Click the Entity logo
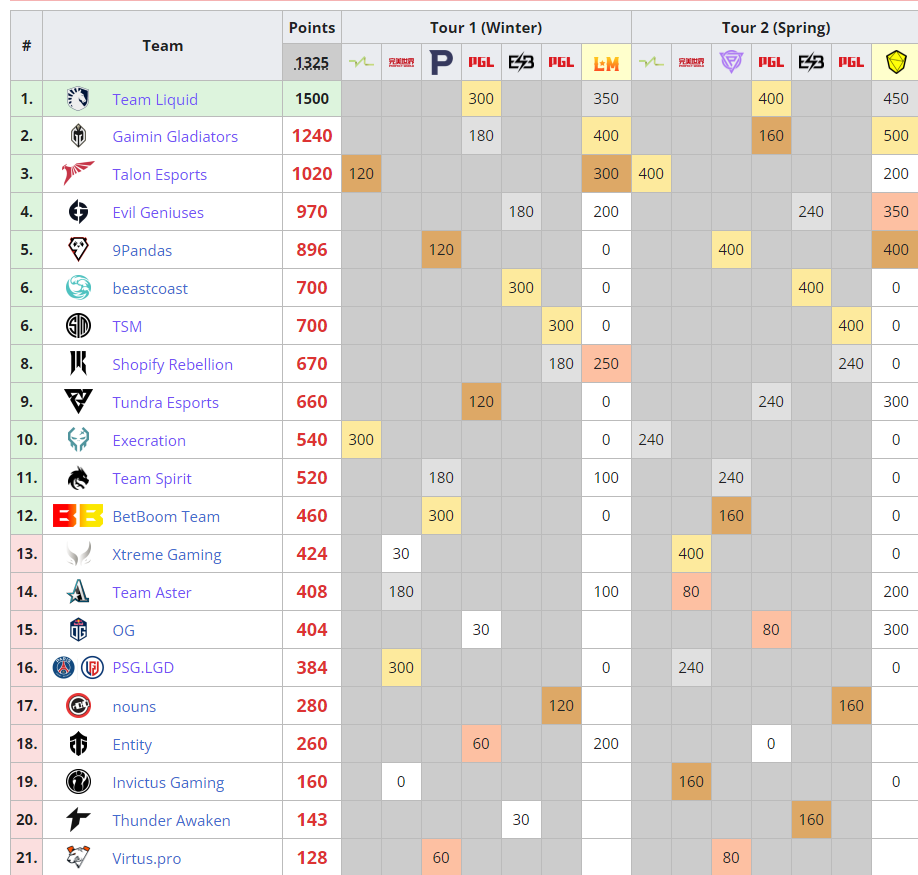 [78, 744]
